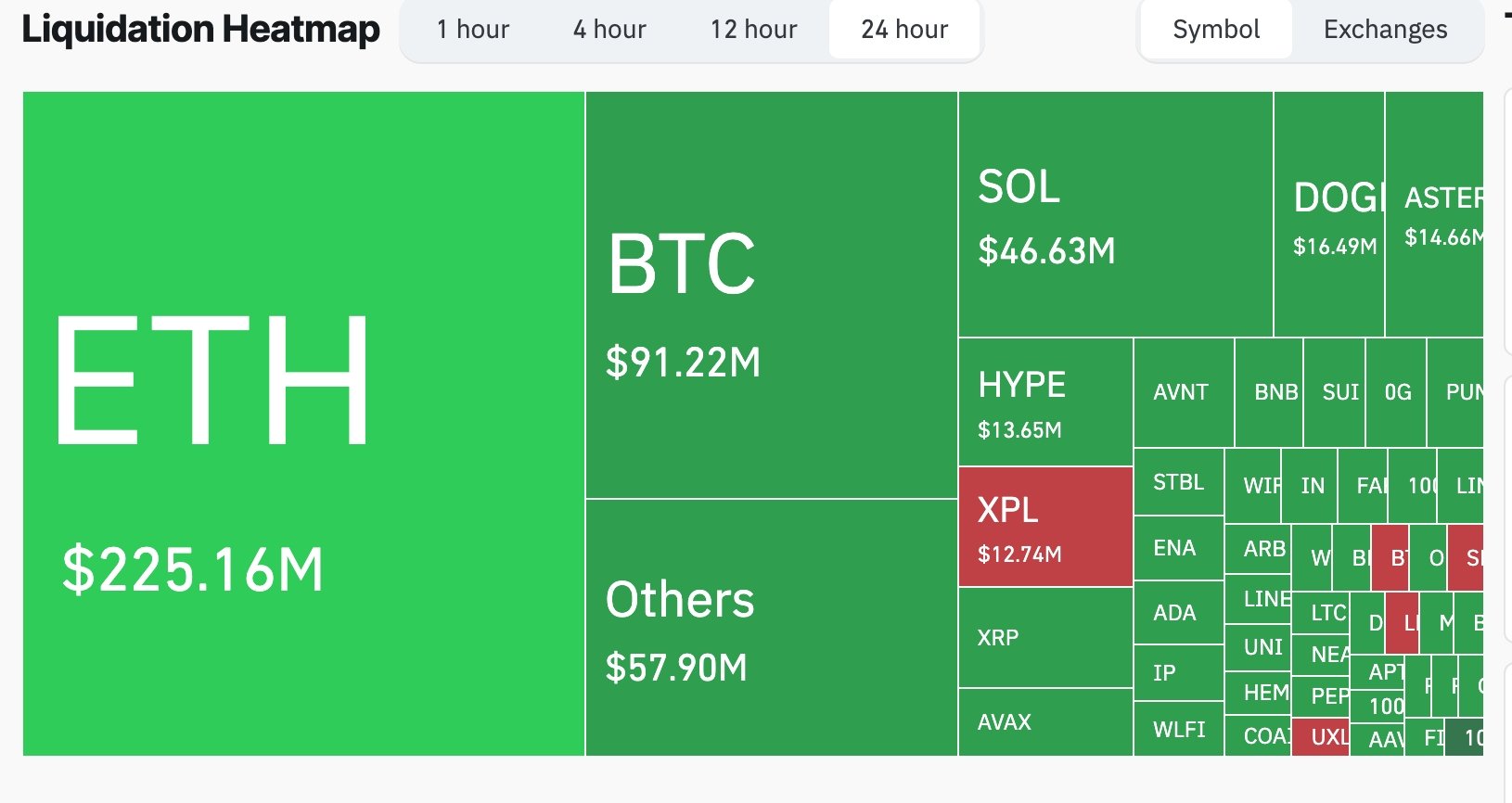Select the 12 hour time filter
This screenshot has width=1512, height=803.
coord(753,29)
